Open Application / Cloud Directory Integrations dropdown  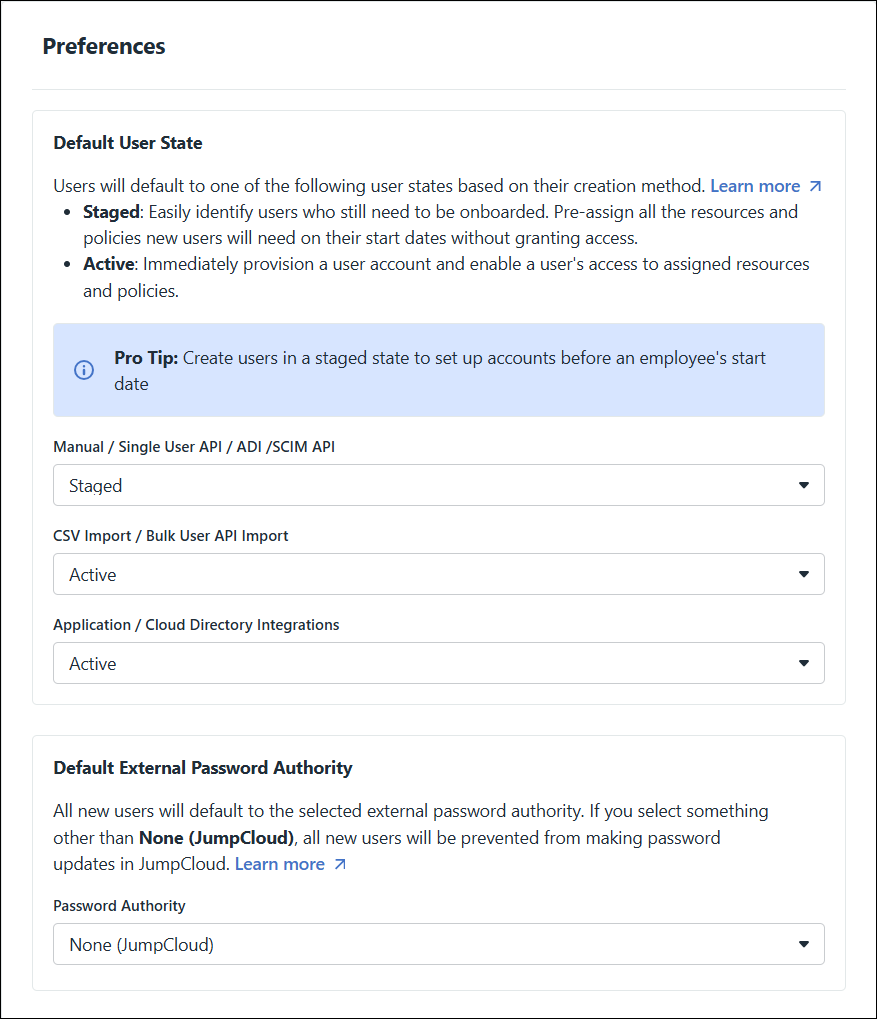tap(438, 664)
